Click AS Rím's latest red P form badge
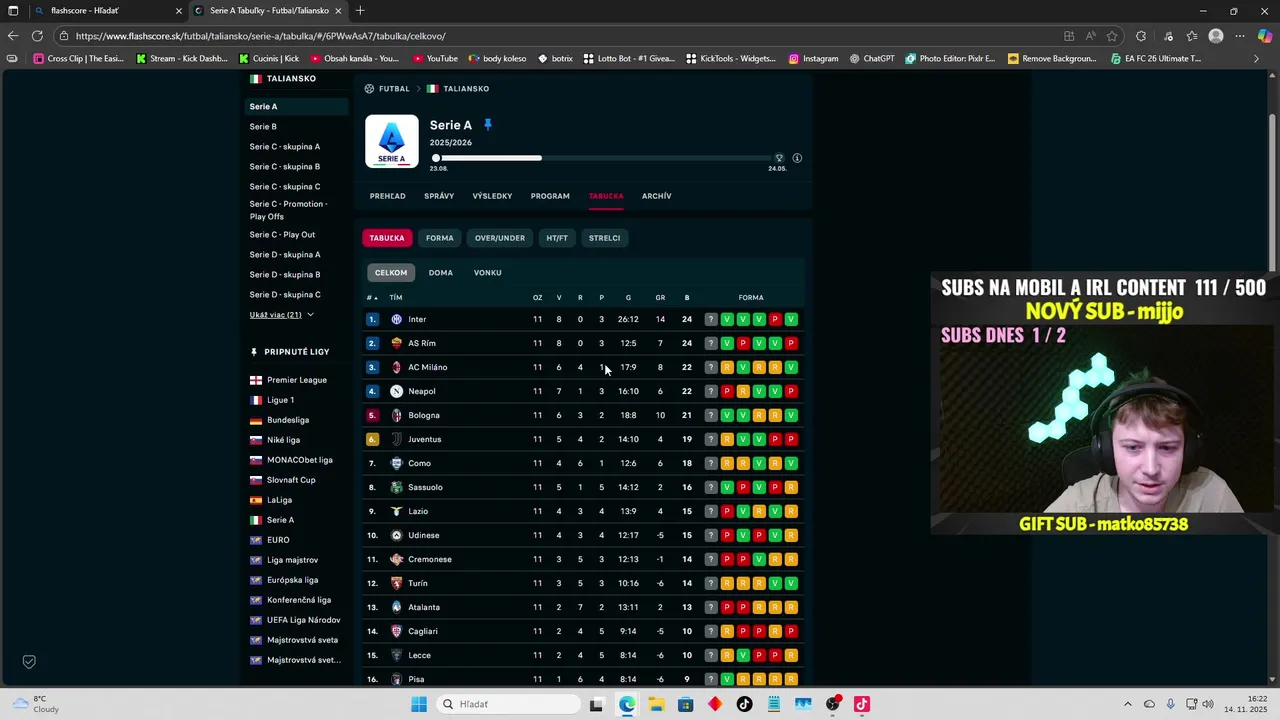Viewport: 1280px width, 720px height. click(x=791, y=343)
